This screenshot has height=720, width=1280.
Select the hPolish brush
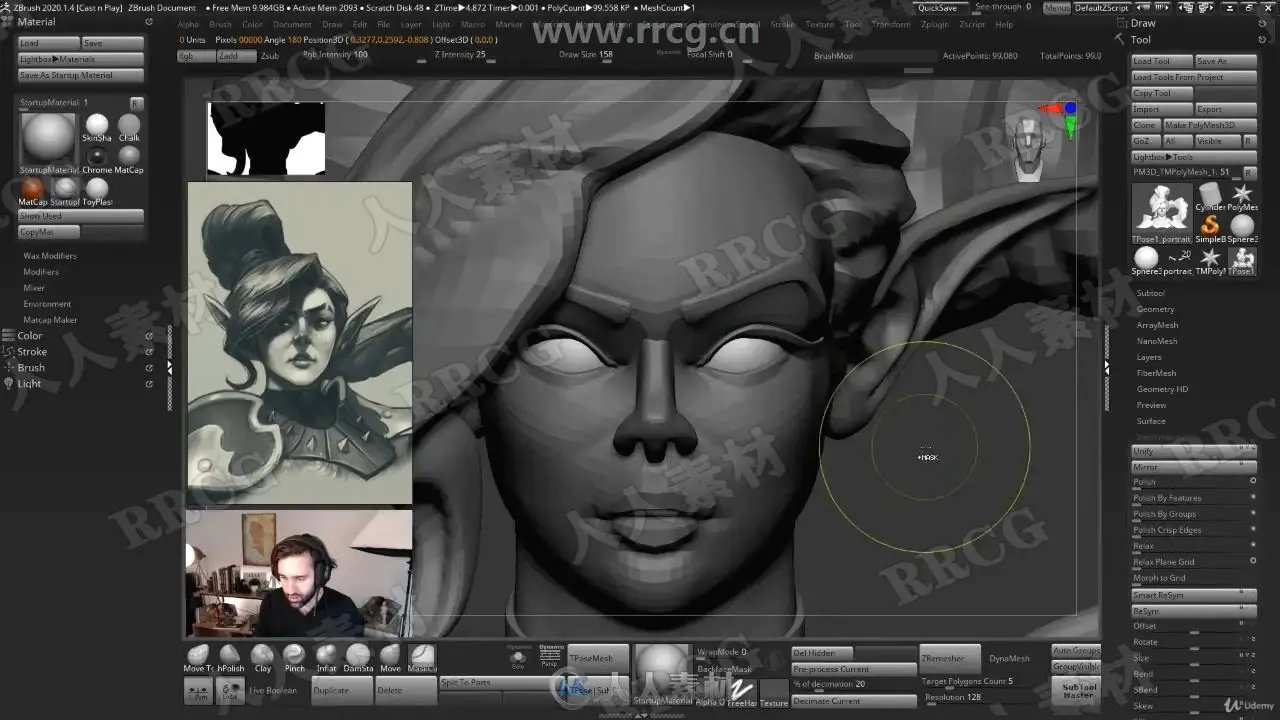[230, 657]
